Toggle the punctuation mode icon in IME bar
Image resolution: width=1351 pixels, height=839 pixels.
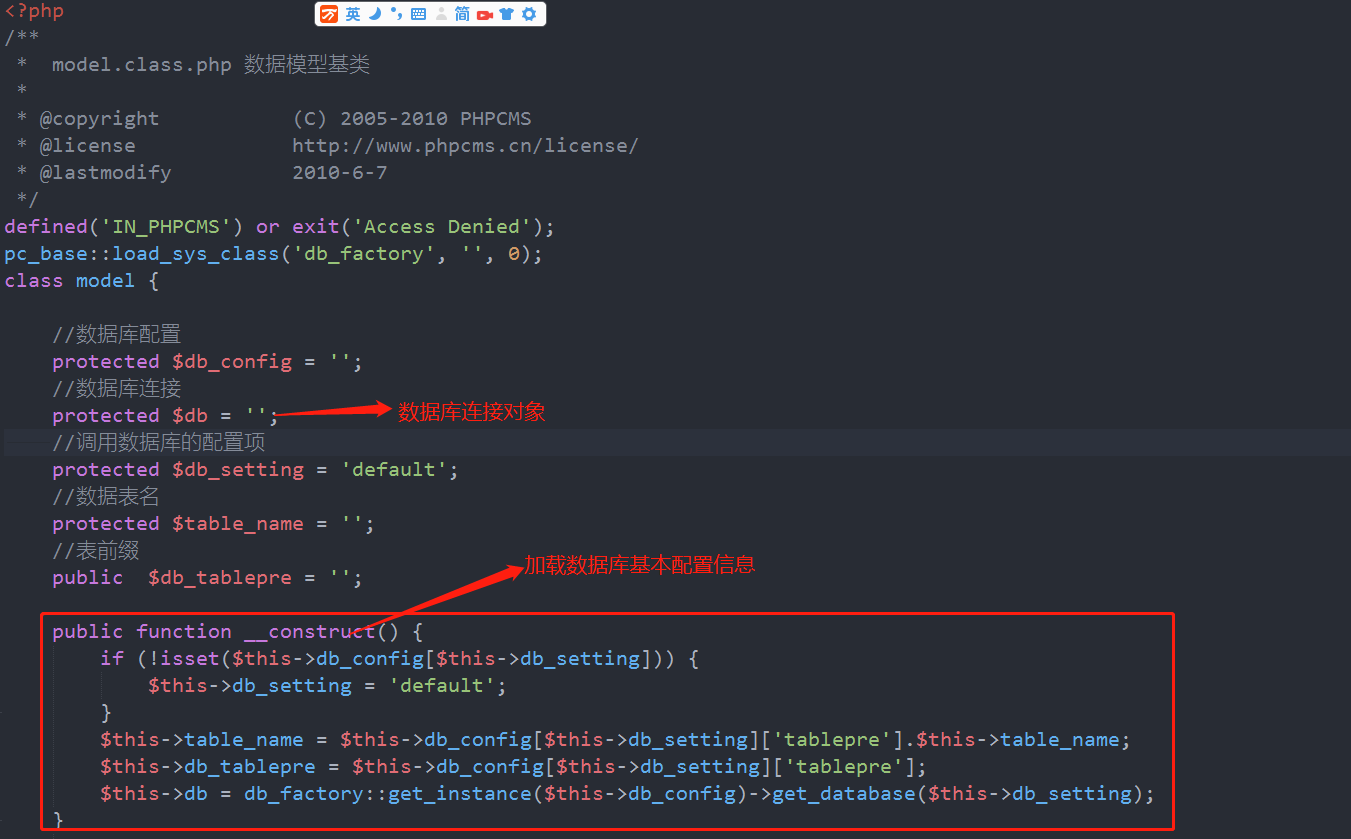click(x=396, y=14)
